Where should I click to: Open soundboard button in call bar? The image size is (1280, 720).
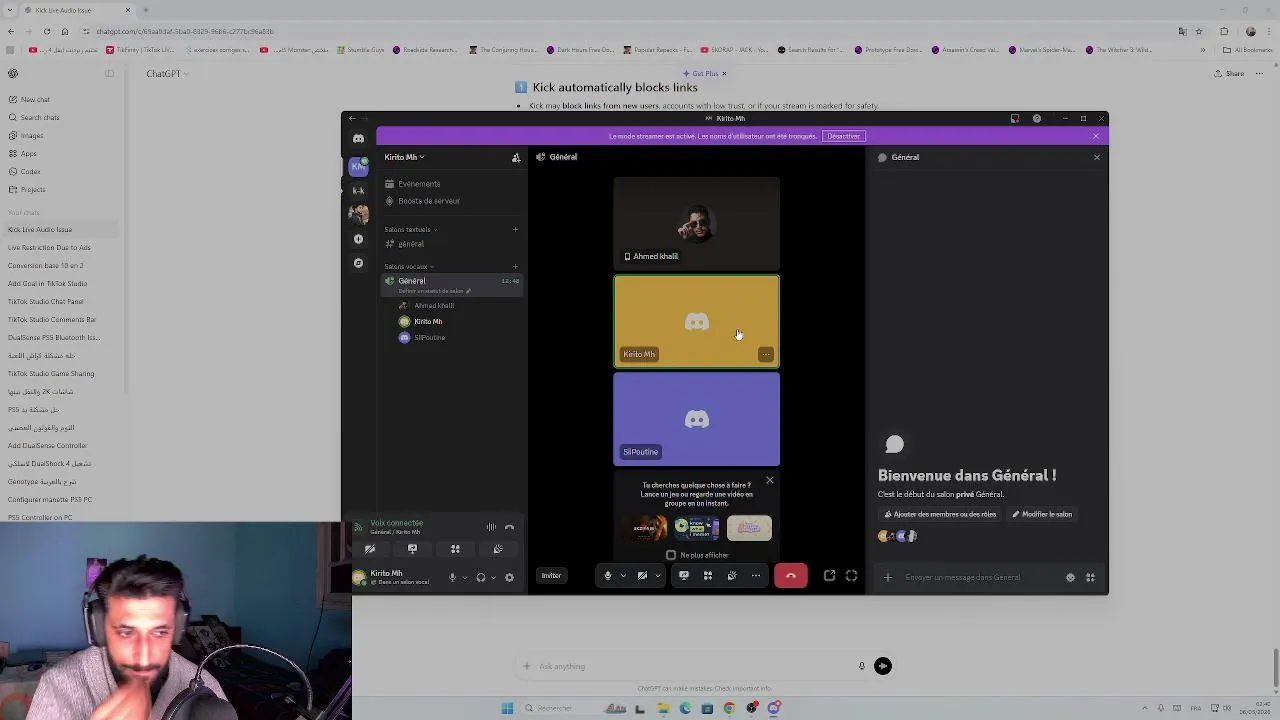(732, 576)
